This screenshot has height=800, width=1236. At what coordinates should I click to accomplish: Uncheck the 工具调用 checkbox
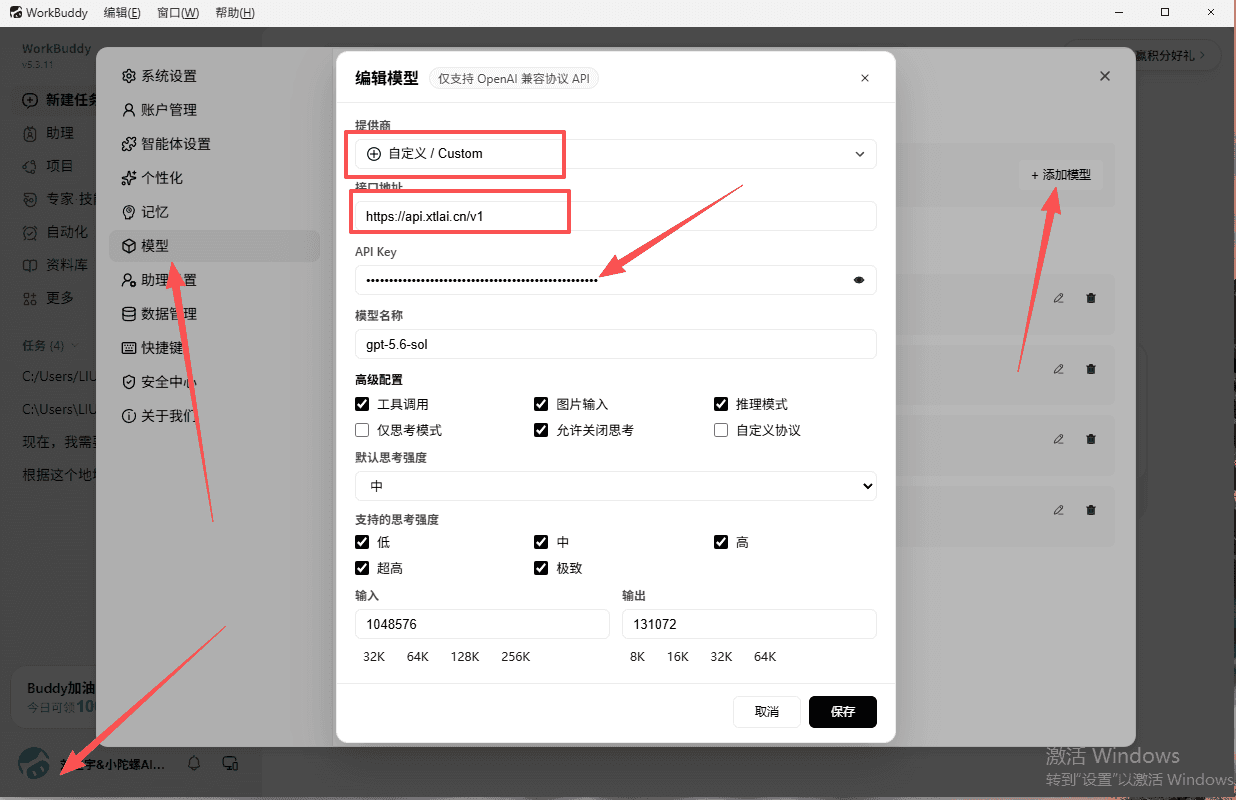point(362,404)
